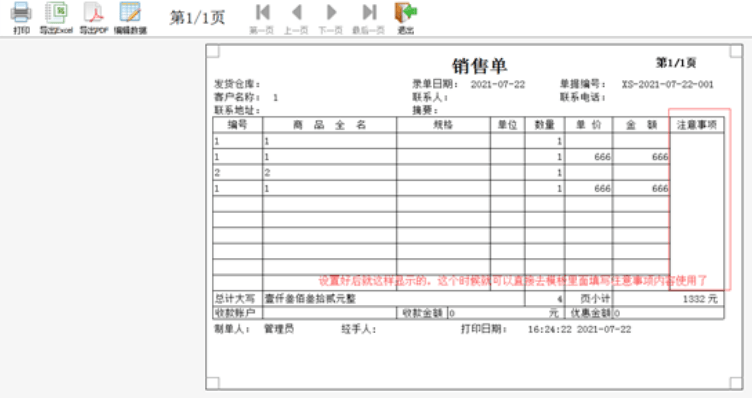Viewport: 752px width, 398px height.
Task: Click the 上一页 previous page arrow
Action: click(x=296, y=12)
